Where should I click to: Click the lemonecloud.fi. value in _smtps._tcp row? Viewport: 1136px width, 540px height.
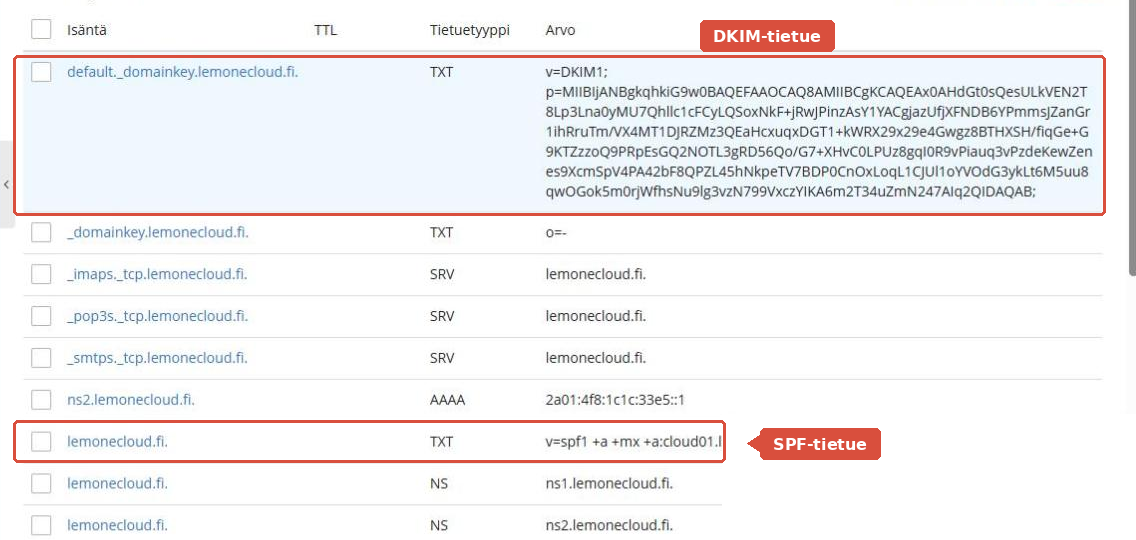click(596, 358)
